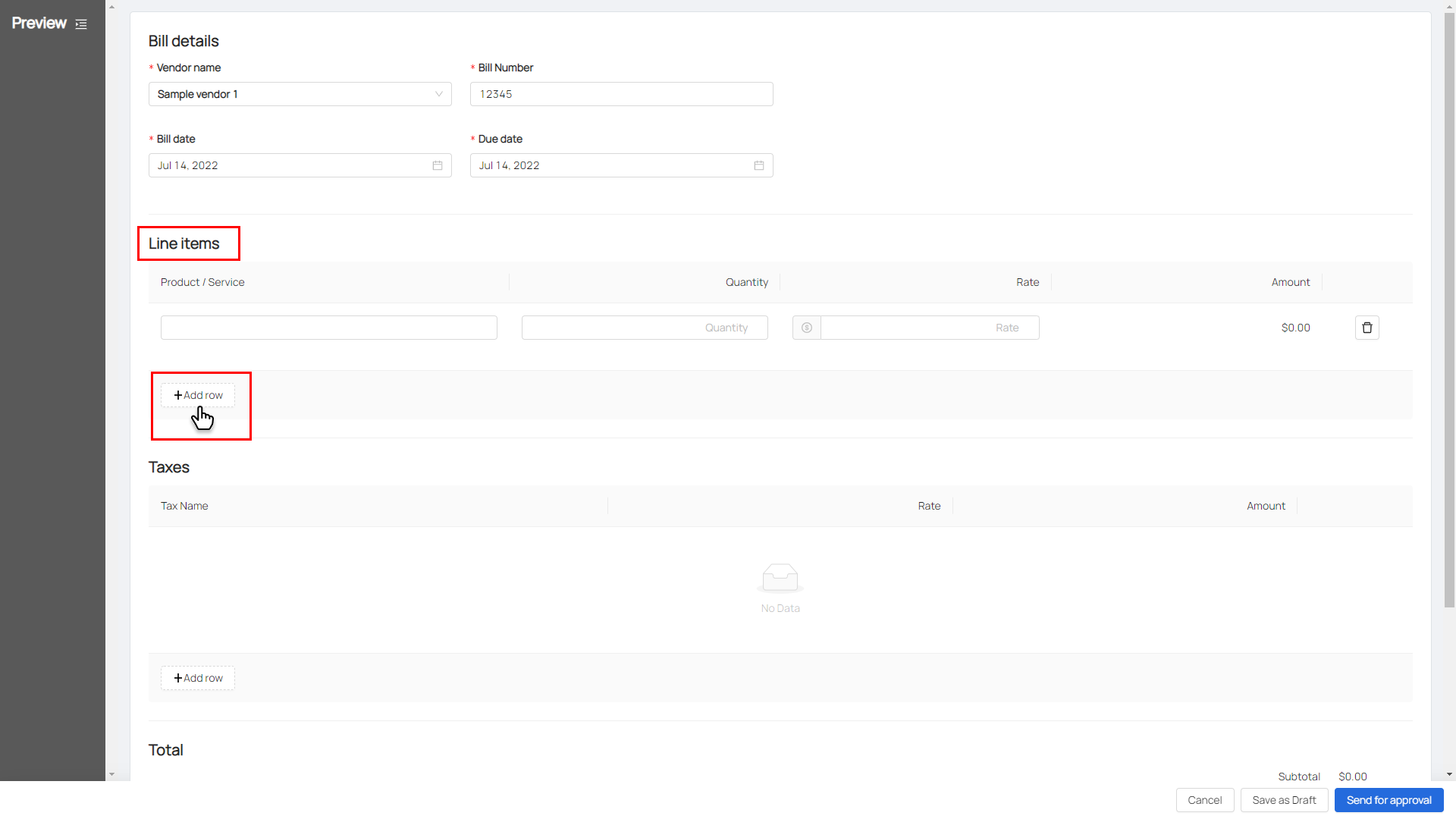The image size is (1456, 819).
Task: Click the currency icon beside Rate field
Action: [x=807, y=328]
